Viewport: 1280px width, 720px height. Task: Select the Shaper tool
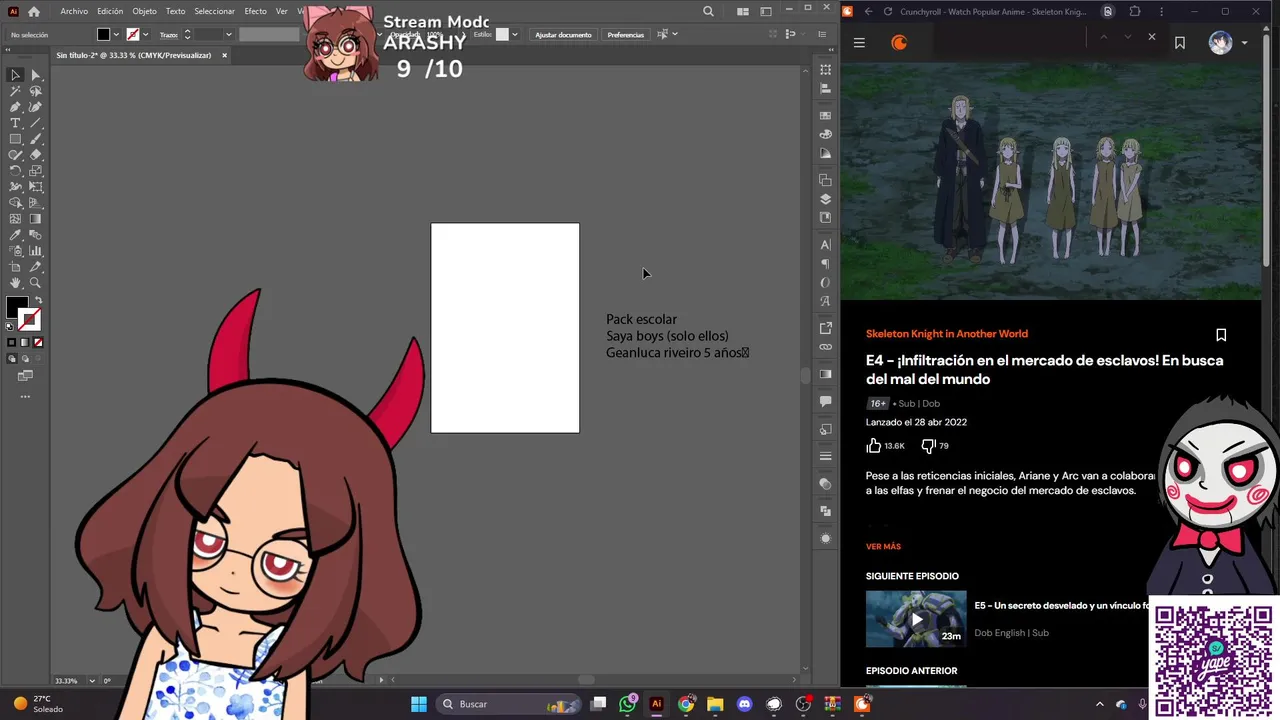coord(15,155)
